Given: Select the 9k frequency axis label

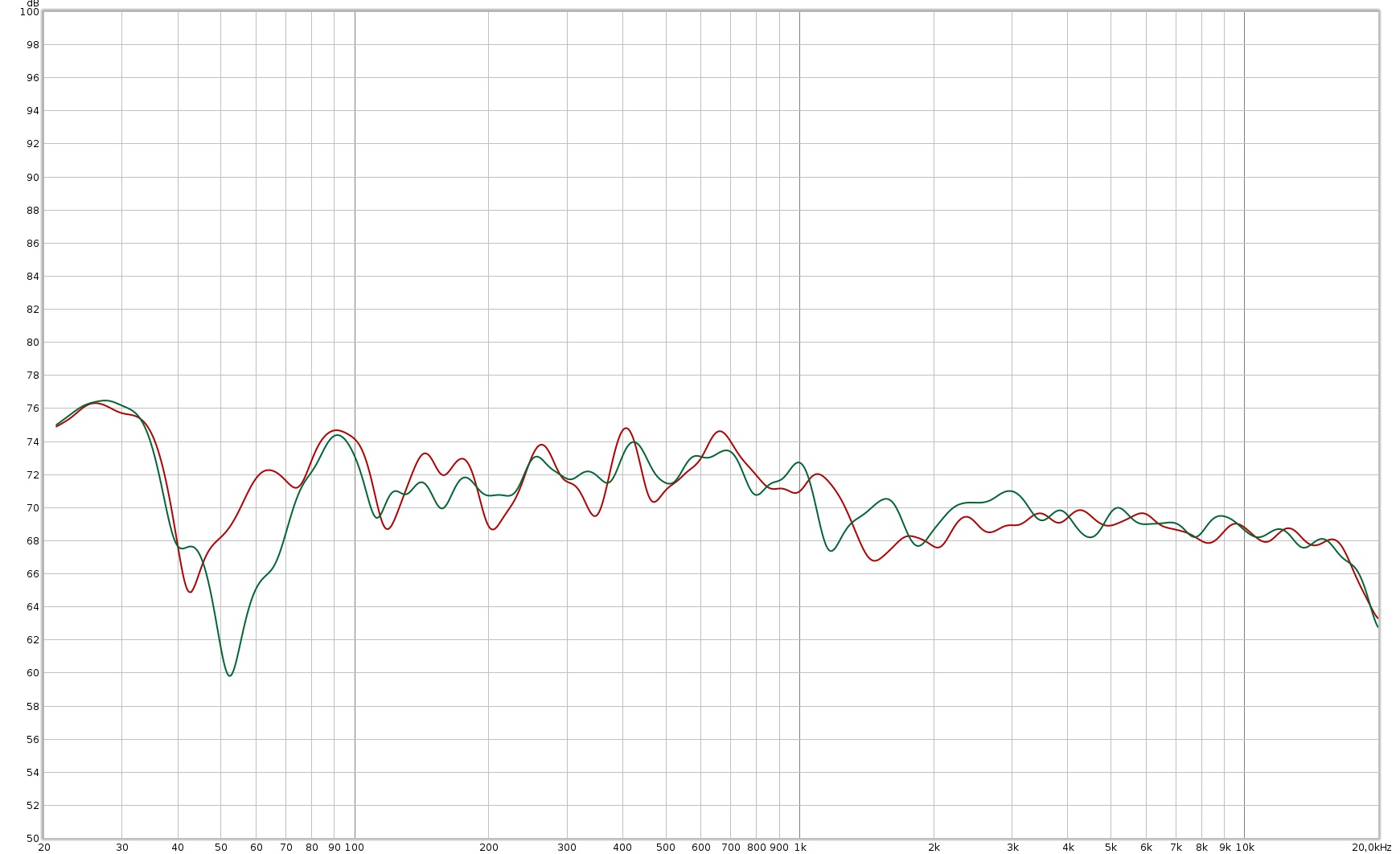Looking at the screenshot, I should coord(1225,848).
